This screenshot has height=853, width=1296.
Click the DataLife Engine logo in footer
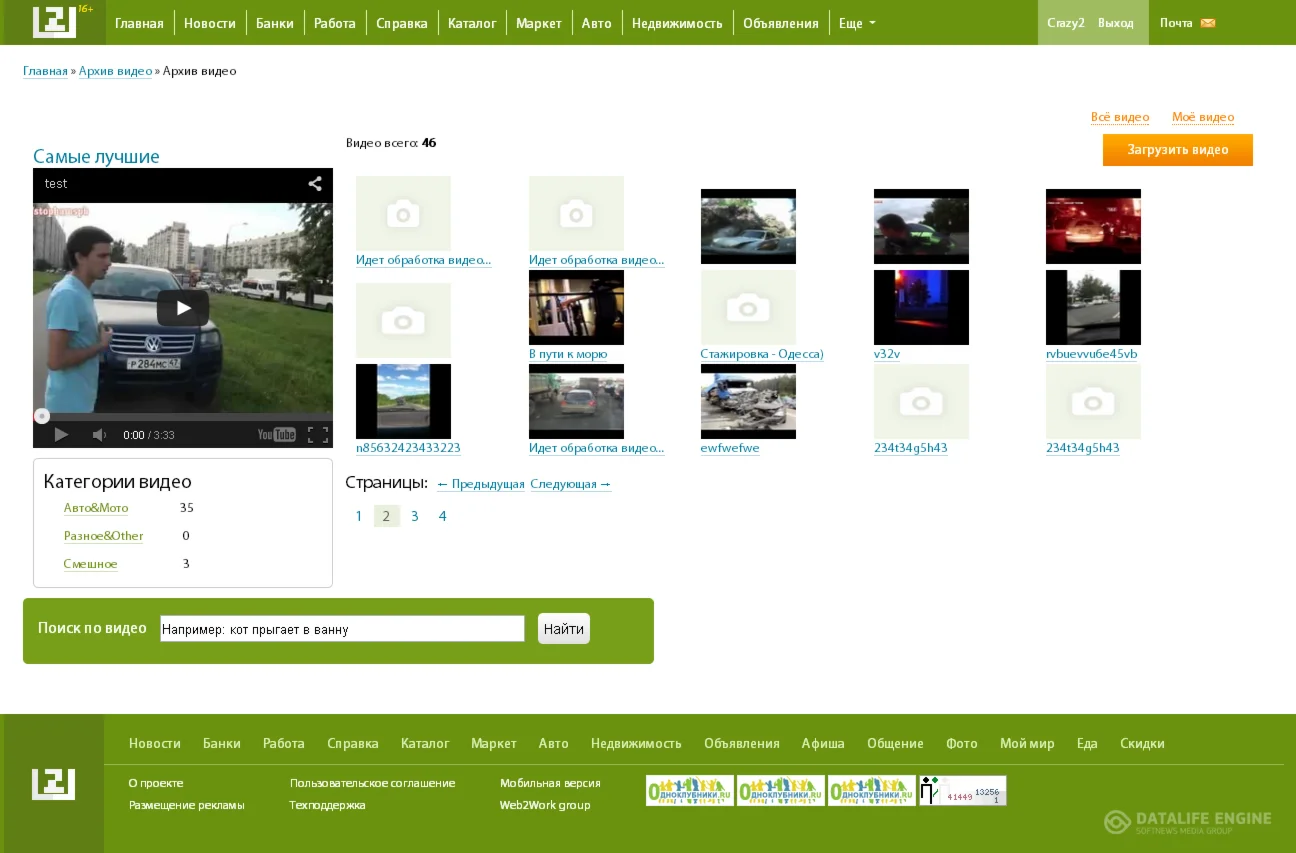click(1188, 822)
